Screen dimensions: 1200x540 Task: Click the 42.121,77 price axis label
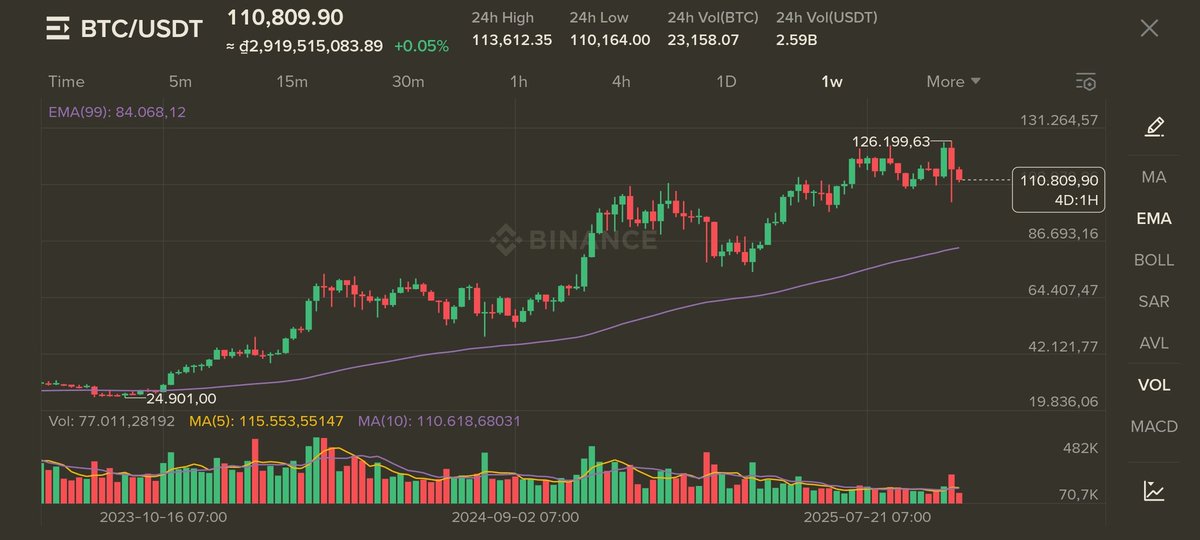pyautogui.click(x=1063, y=347)
